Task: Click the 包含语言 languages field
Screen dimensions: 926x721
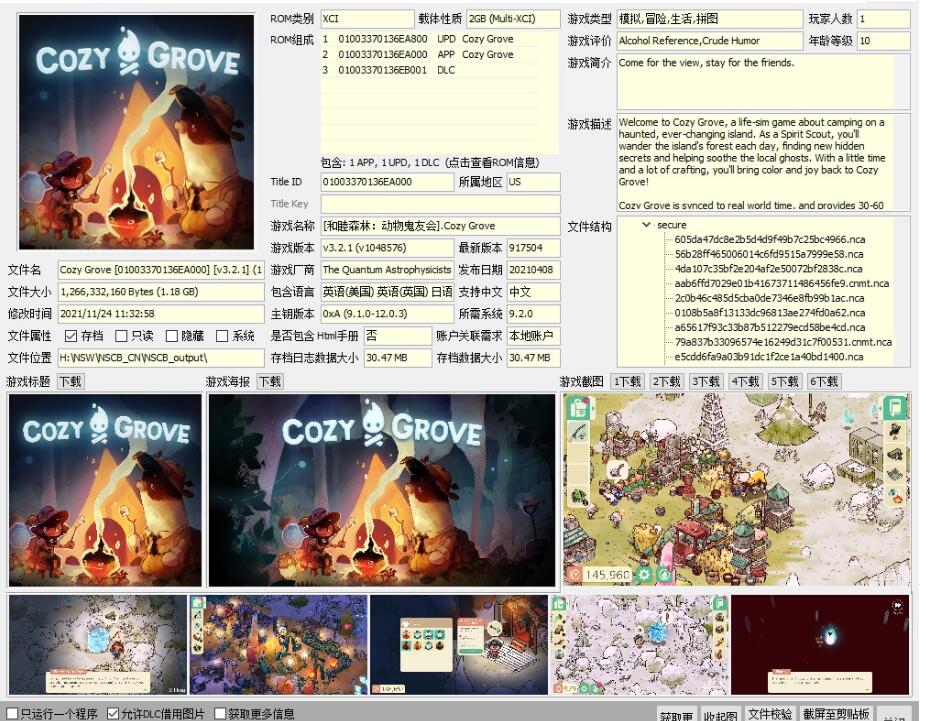Action: 387,292
